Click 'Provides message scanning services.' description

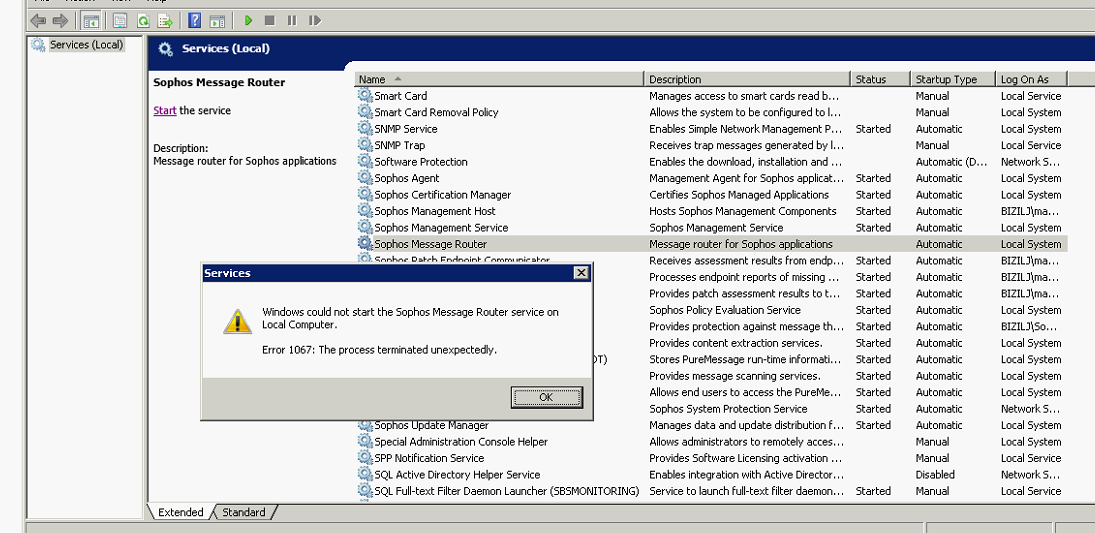[x=735, y=376]
